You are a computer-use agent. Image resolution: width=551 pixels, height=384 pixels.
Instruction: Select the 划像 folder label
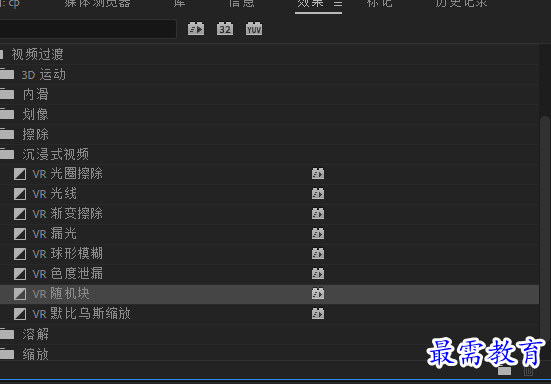pyautogui.click(x=35, y=114)
